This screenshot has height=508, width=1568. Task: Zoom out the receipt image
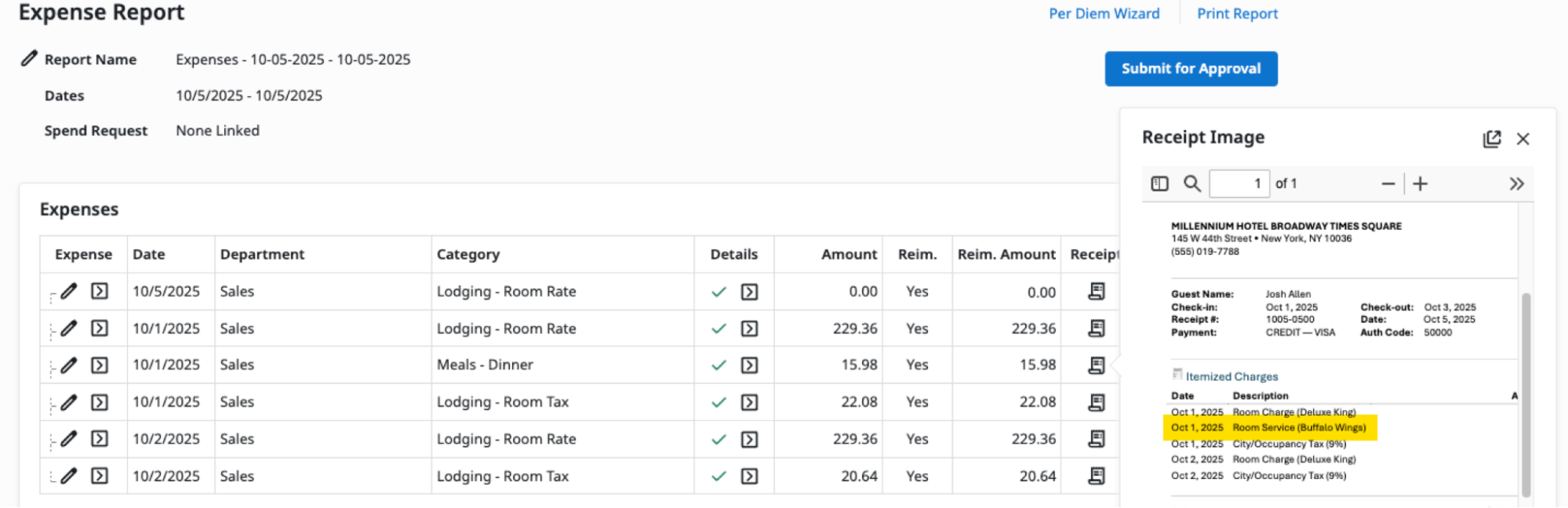(1388, 183)
